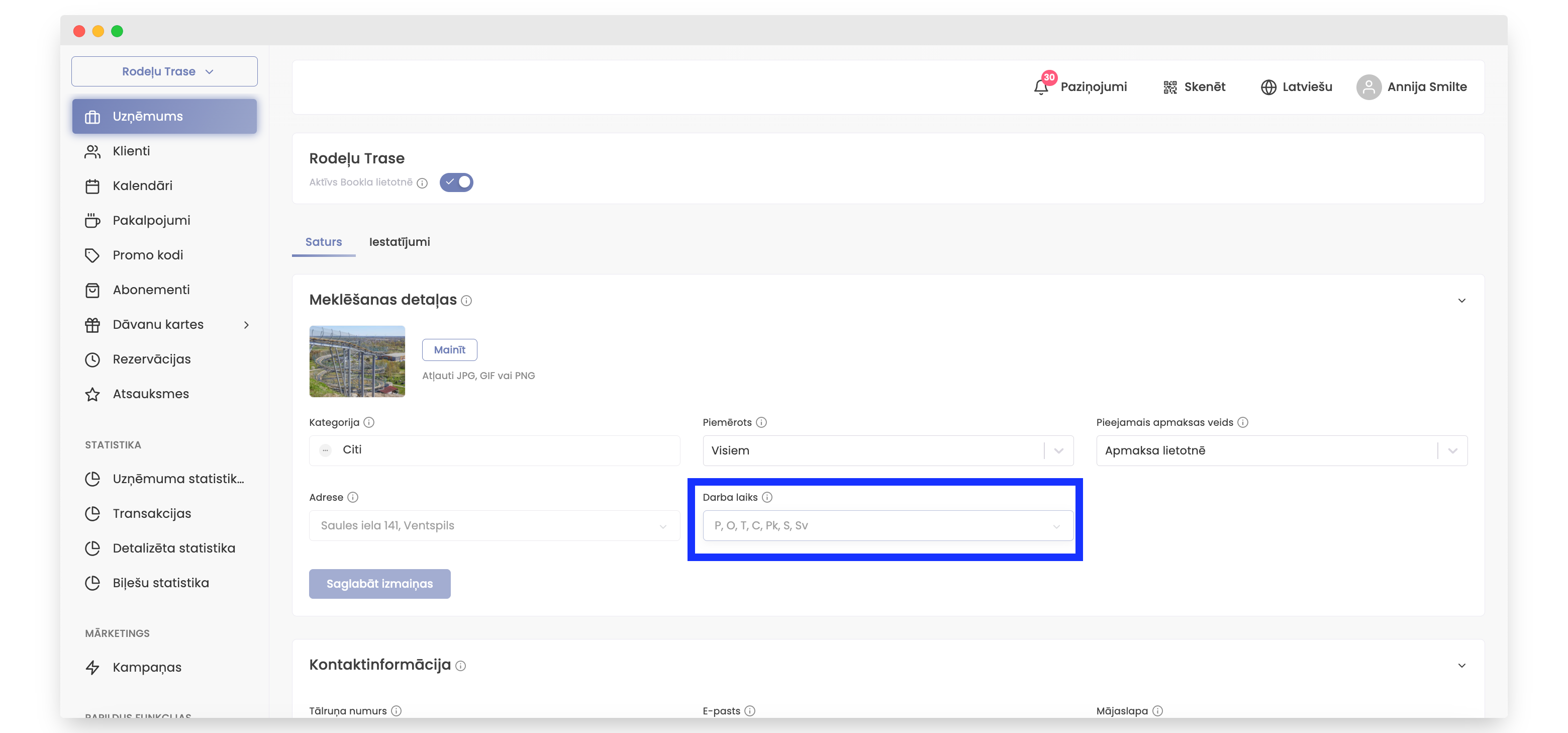Click the Dāvanu kartes gift icon
The height and width of the screenshot is (733, 1568).
click(92, 325)
